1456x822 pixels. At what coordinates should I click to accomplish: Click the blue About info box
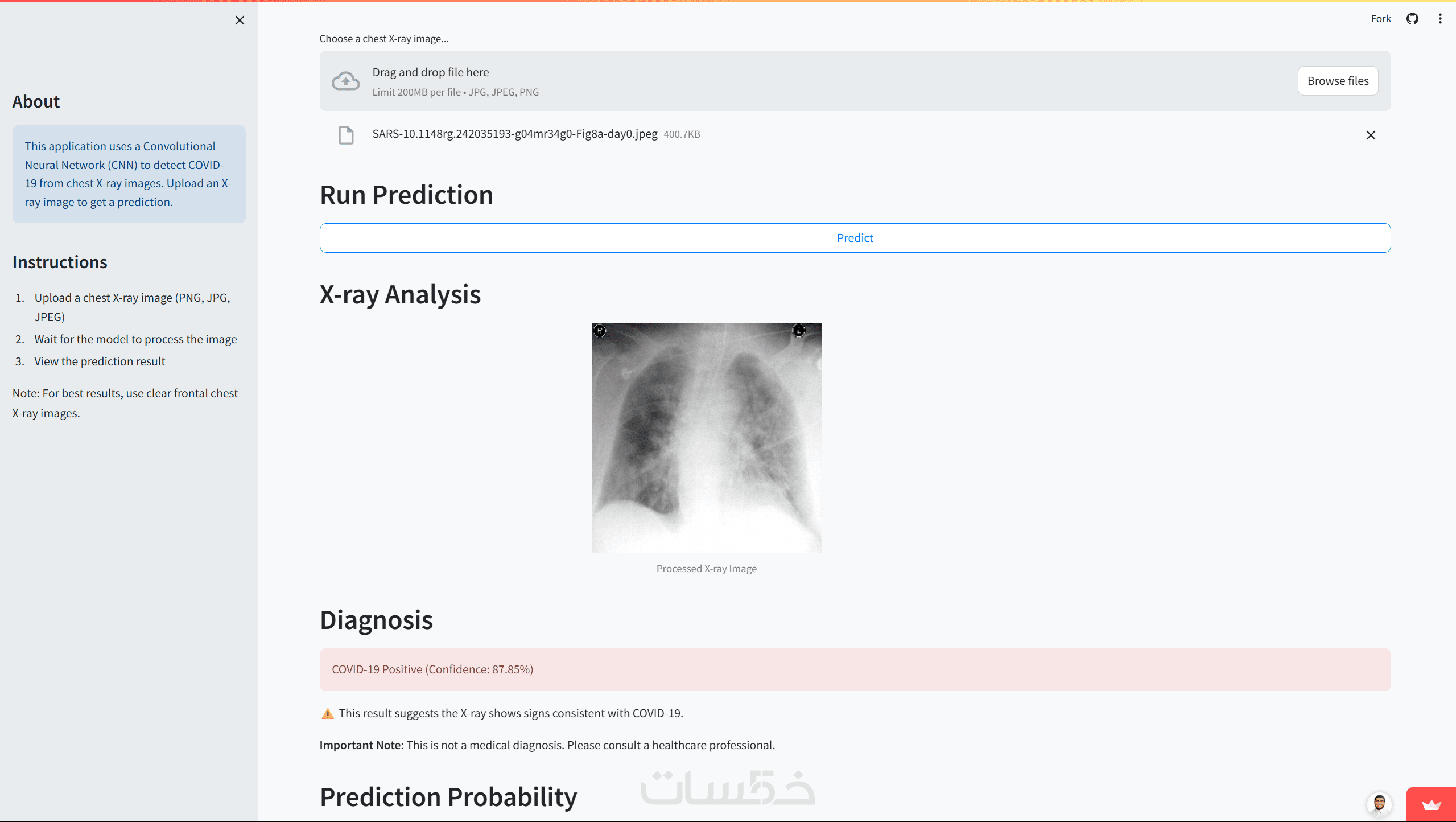129,174
